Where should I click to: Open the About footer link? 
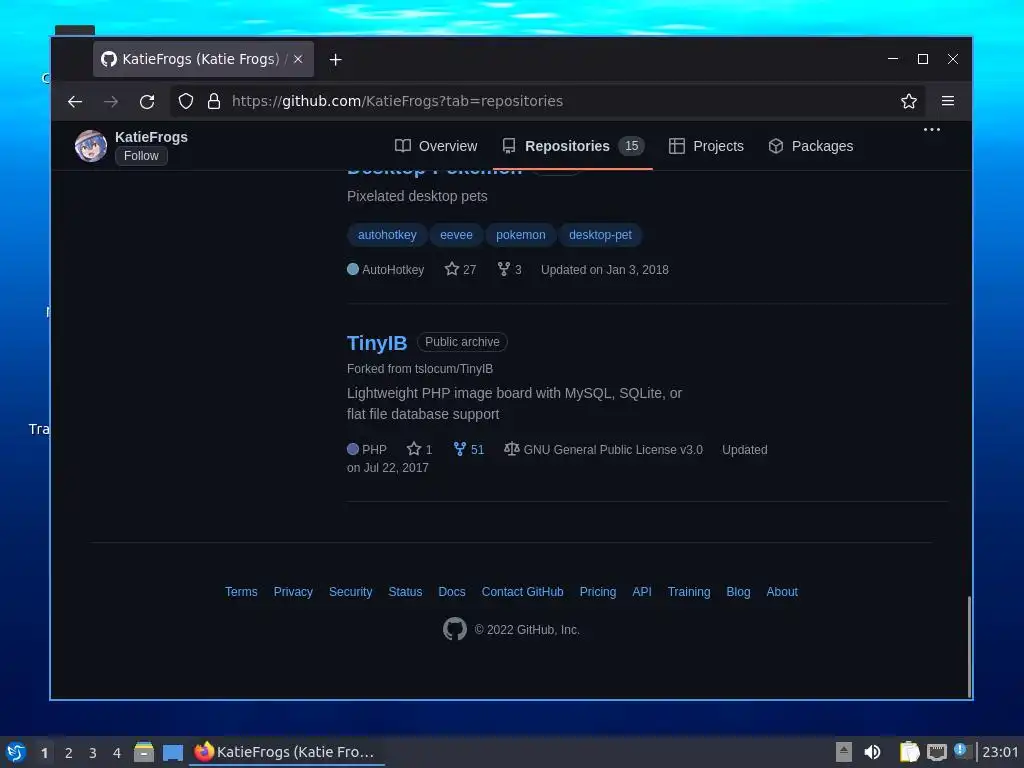[x=782, y=592]
